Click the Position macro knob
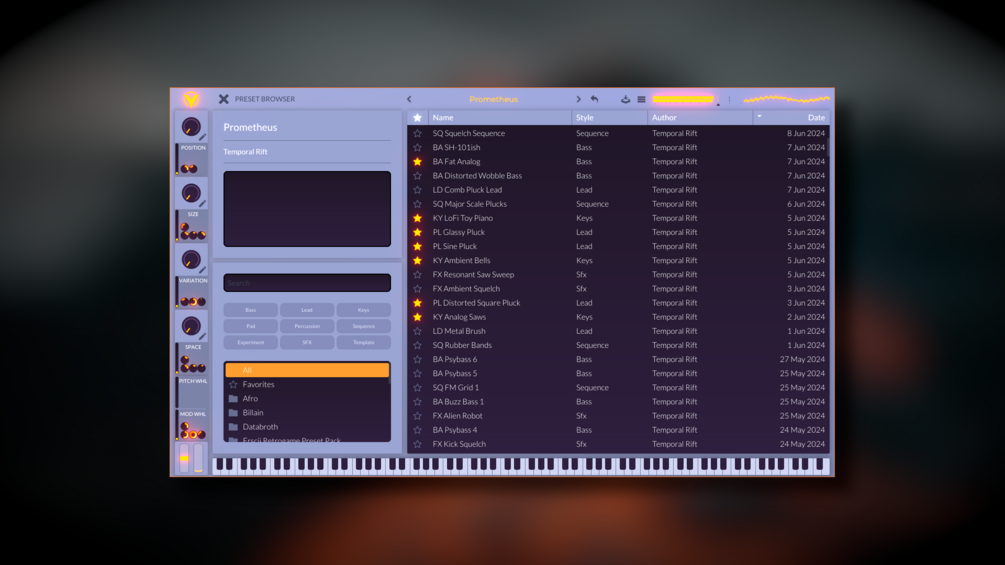Viewport: 1005px width, 565px height. (190, 127)
